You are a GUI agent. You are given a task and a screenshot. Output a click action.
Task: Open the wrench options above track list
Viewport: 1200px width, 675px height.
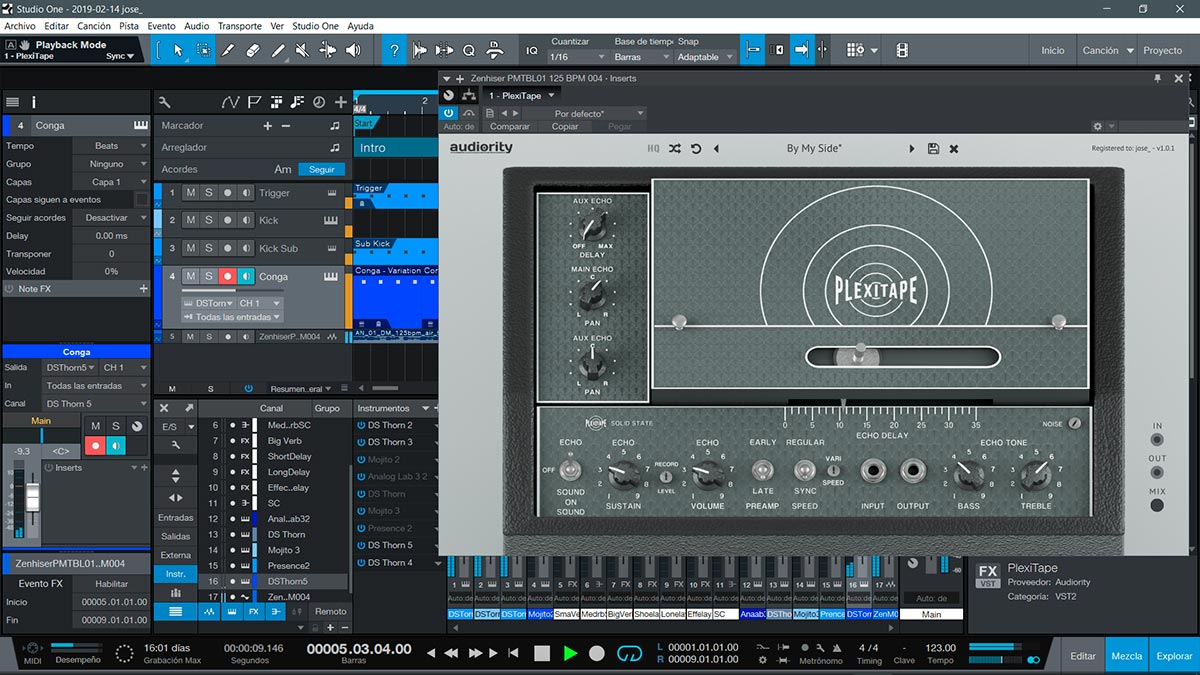pyautogui.click(x=165, y=102)
